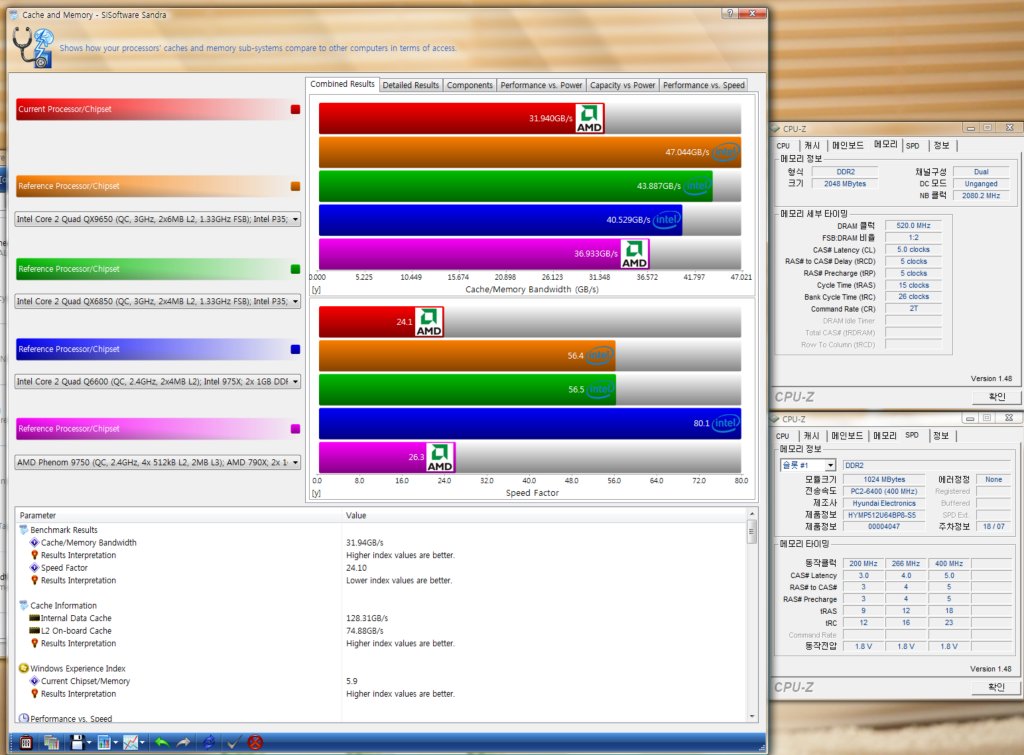Image resolution: width=1024 pixels, height=755 pixels.
Task: Select the 메인보드 tab in upper CPU-Z window
Action: click(x=848, y=146)
